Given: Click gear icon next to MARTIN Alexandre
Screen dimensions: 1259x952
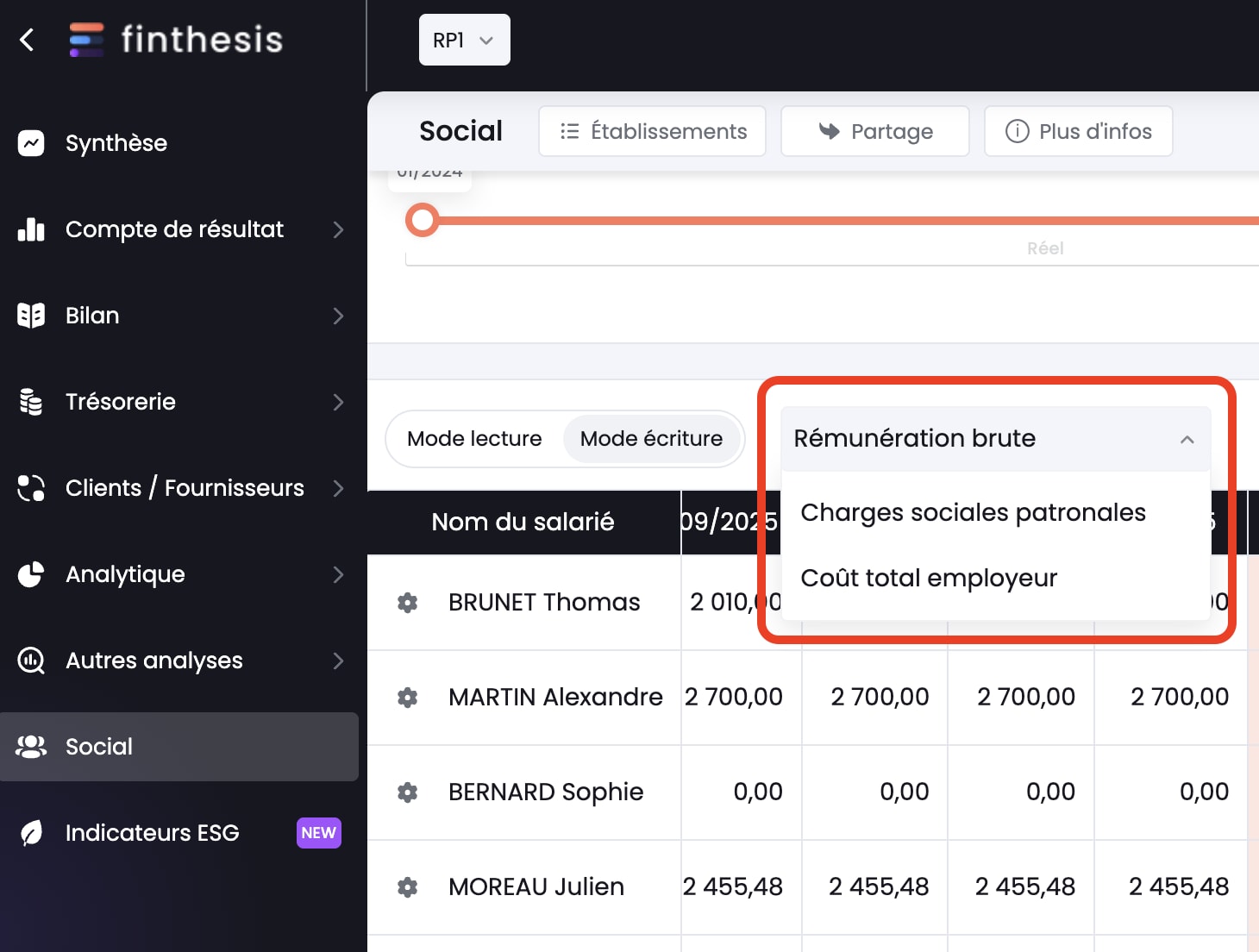Looking at the screenshot, I should pos(408,698).
